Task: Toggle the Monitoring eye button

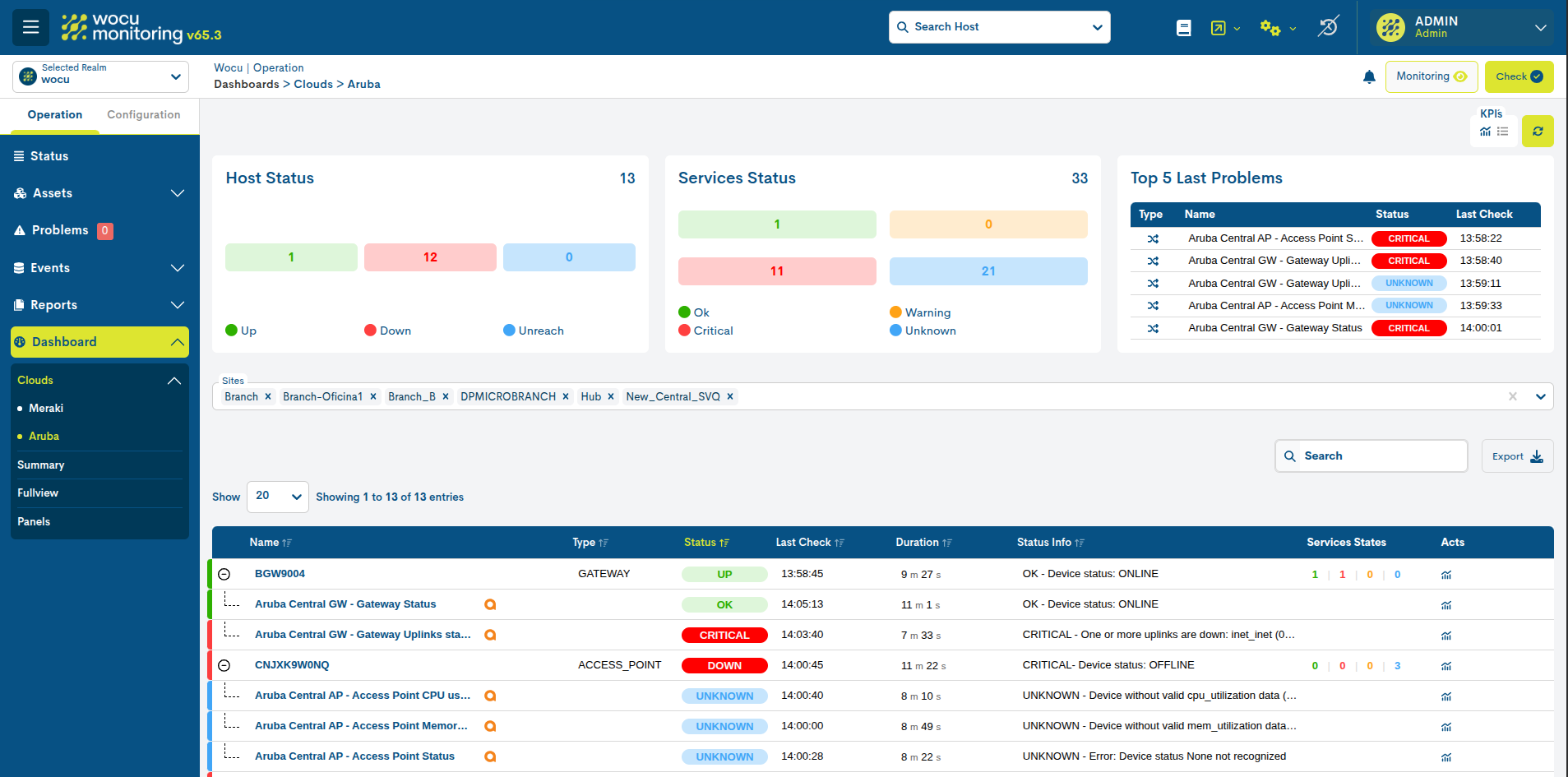Action: pos(1431,76)
